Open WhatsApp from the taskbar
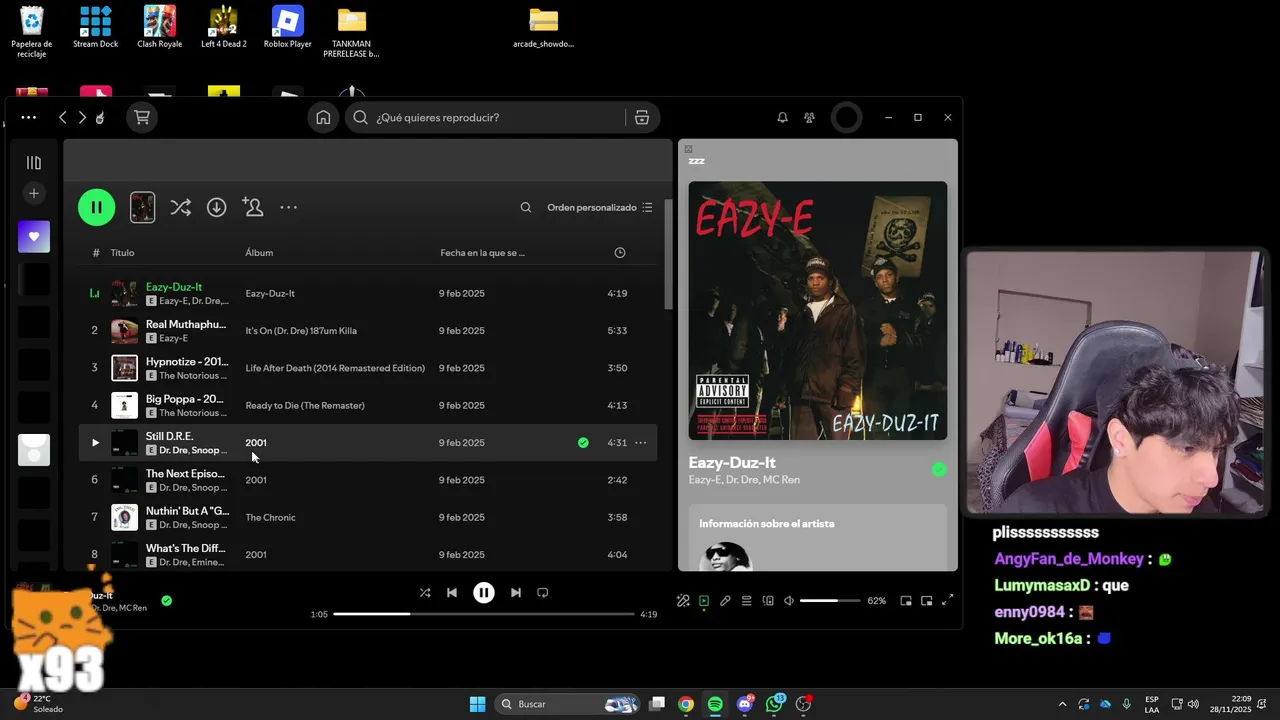Screen dimensions: 1280x720 [774, 704]
